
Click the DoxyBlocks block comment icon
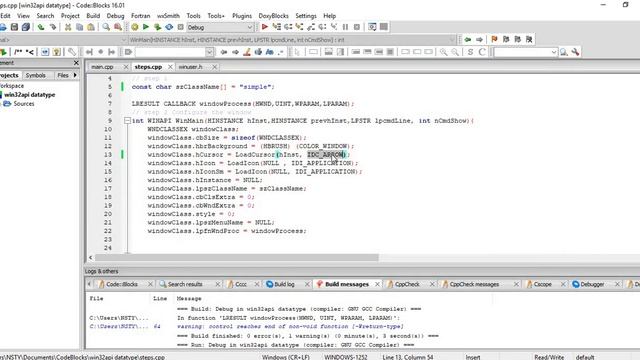point(18,52)
